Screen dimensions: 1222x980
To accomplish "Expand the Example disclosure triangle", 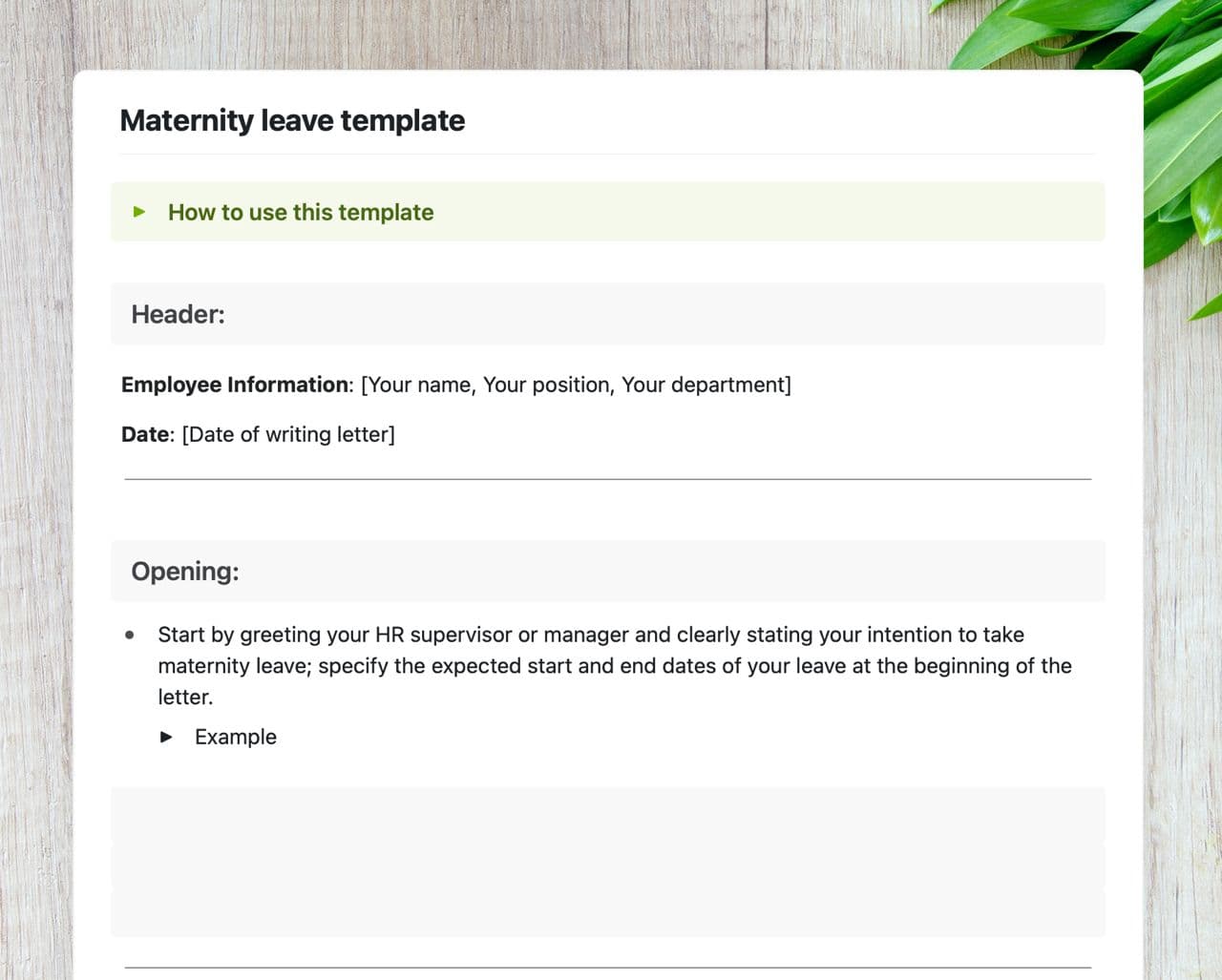I will click(166, 737).
